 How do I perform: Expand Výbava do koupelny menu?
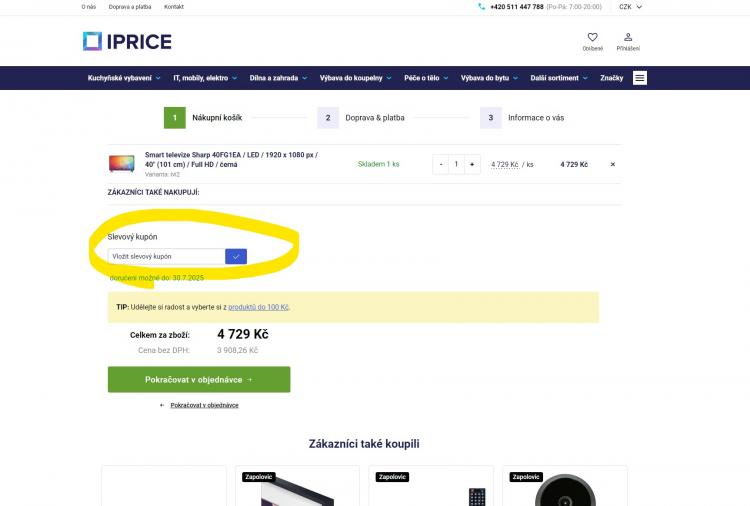[355, 78]
